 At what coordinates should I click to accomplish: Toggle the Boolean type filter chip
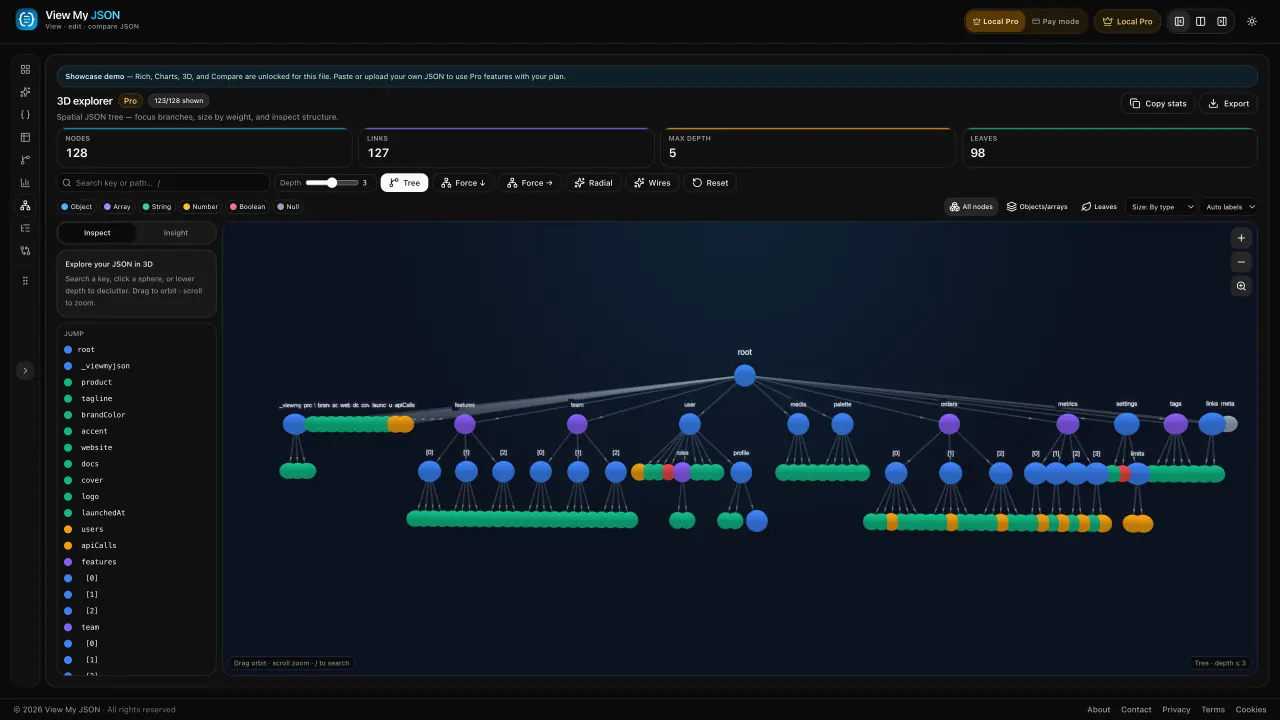[248, 207]
